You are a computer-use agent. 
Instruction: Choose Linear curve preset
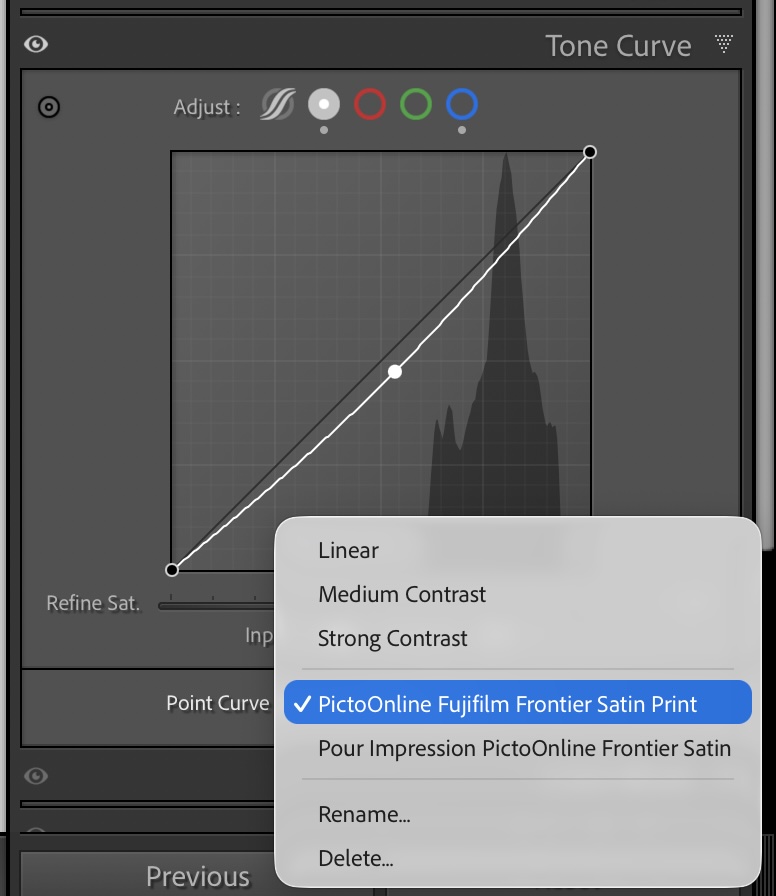348,550
